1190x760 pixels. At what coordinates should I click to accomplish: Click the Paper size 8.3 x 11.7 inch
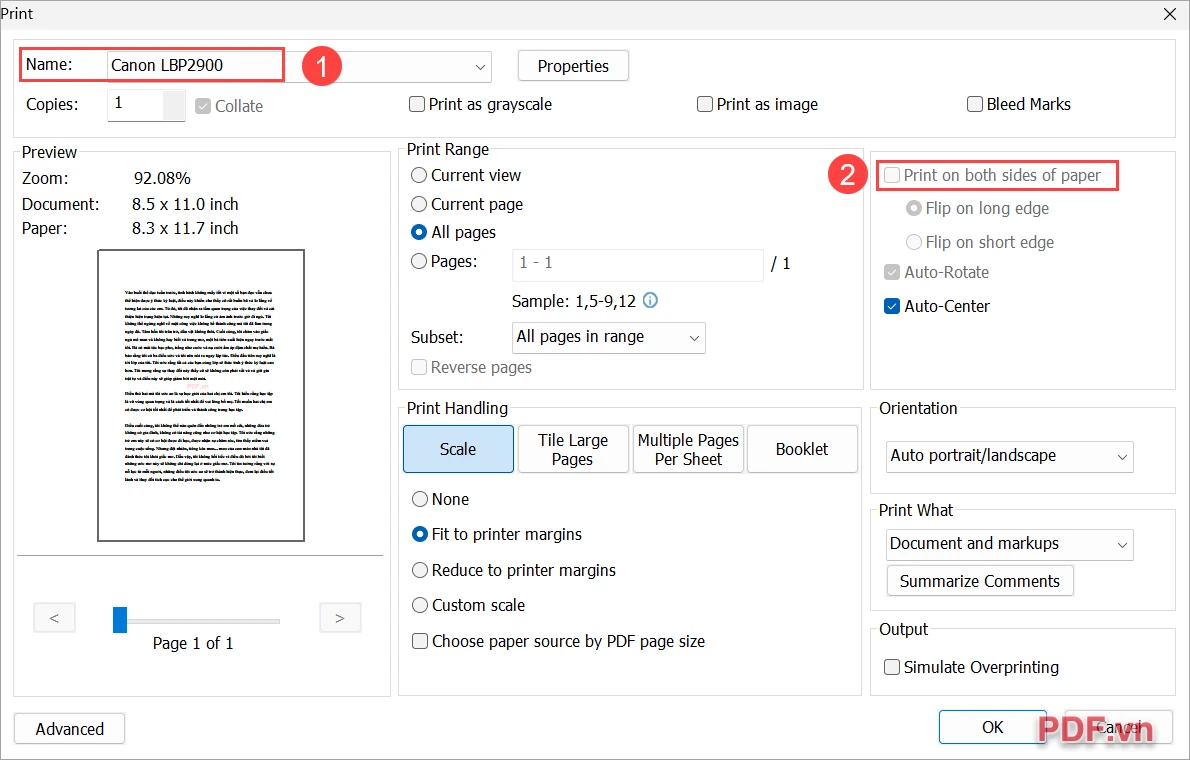185,229
